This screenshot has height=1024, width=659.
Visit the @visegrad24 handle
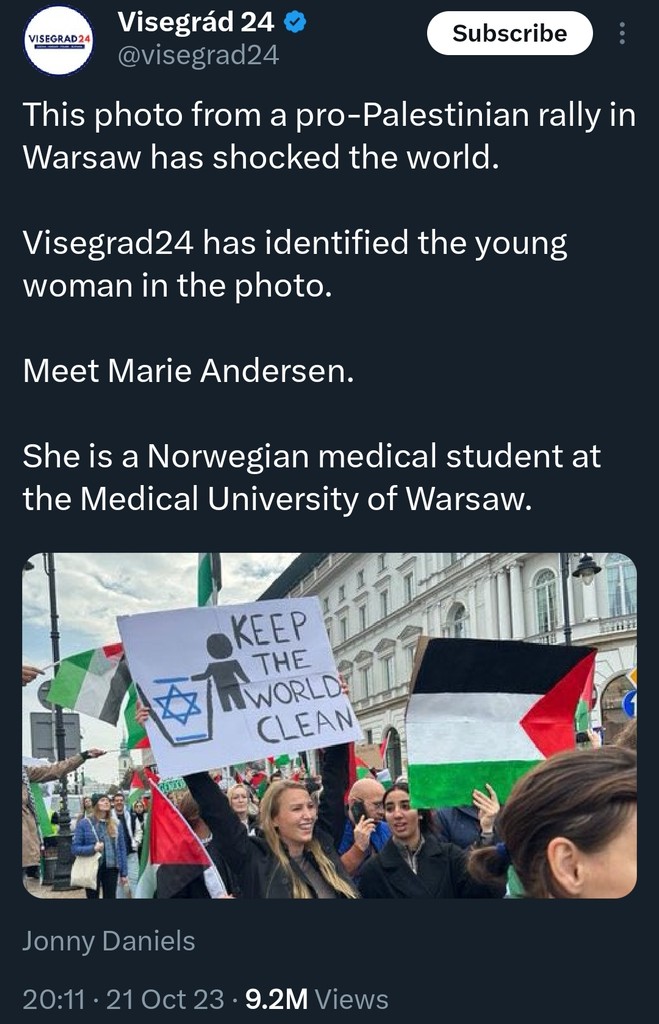[198, 56]
